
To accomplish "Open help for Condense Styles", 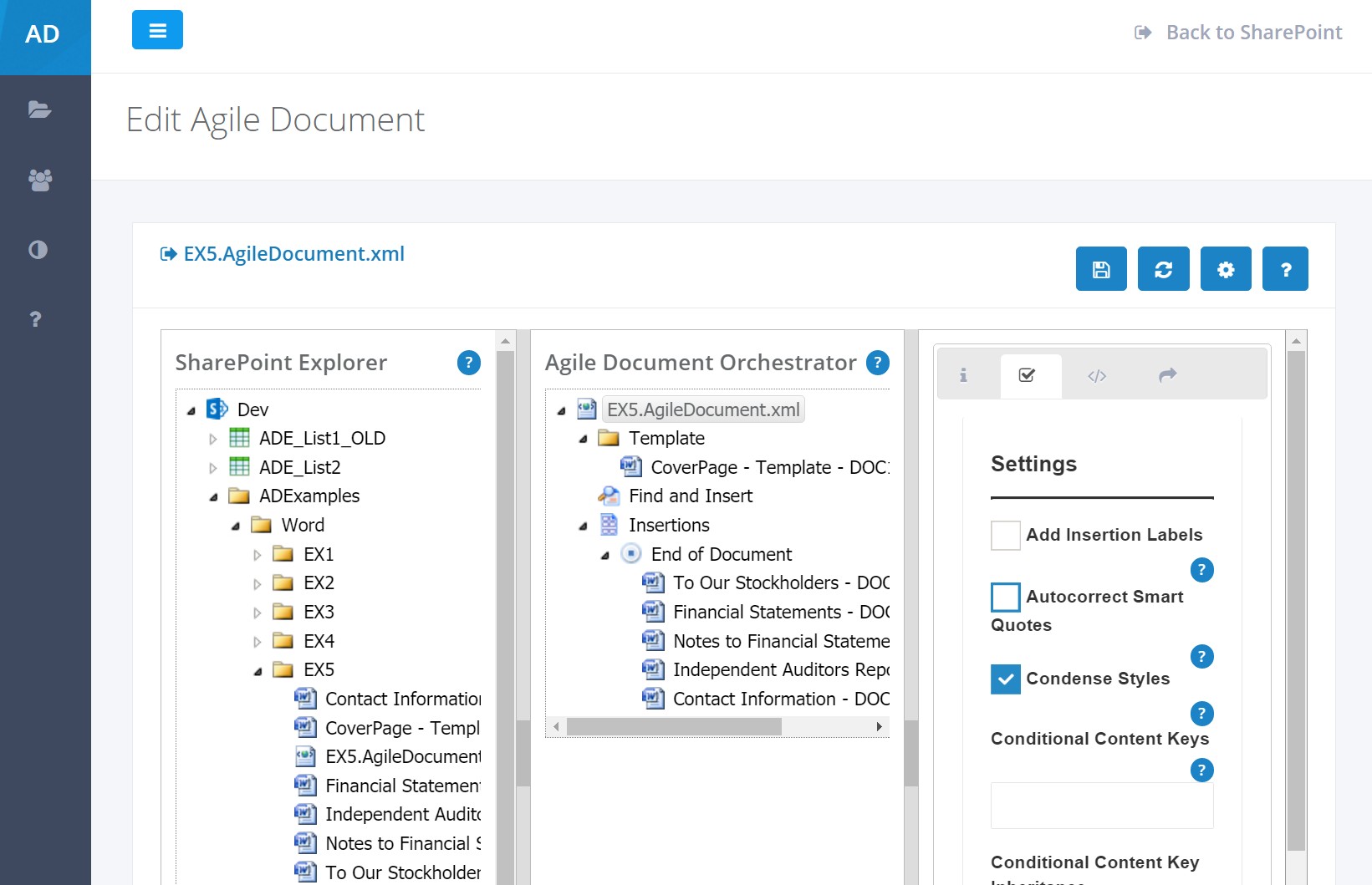I will 1201,714.
